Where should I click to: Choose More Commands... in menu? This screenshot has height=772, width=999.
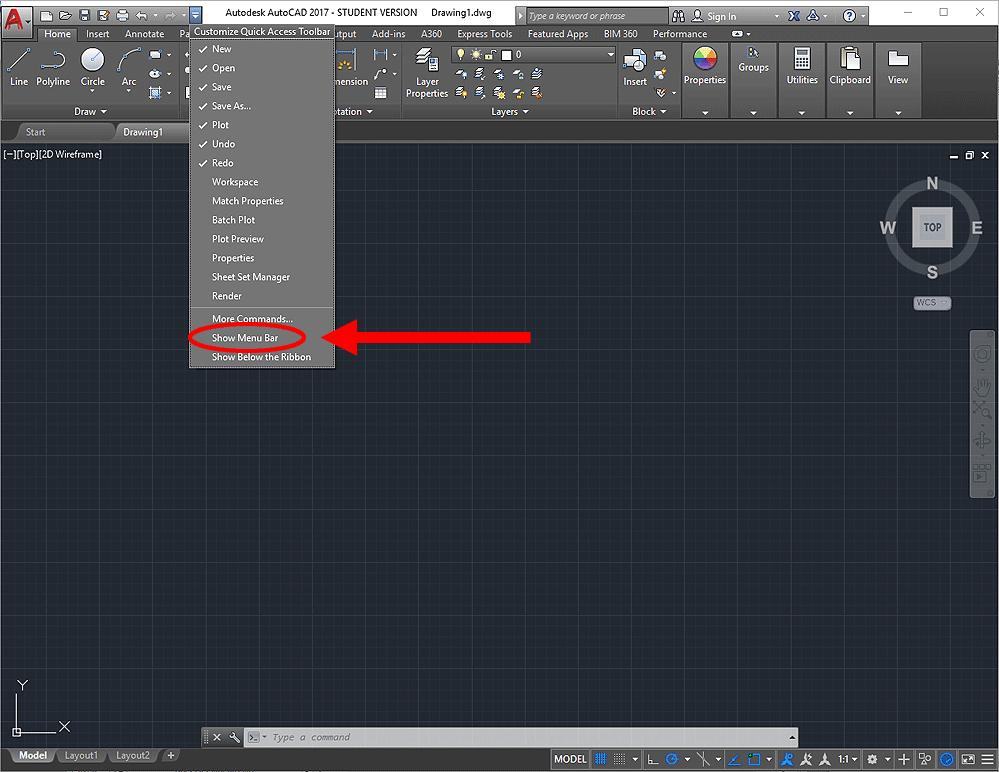(x=262, y=319)
